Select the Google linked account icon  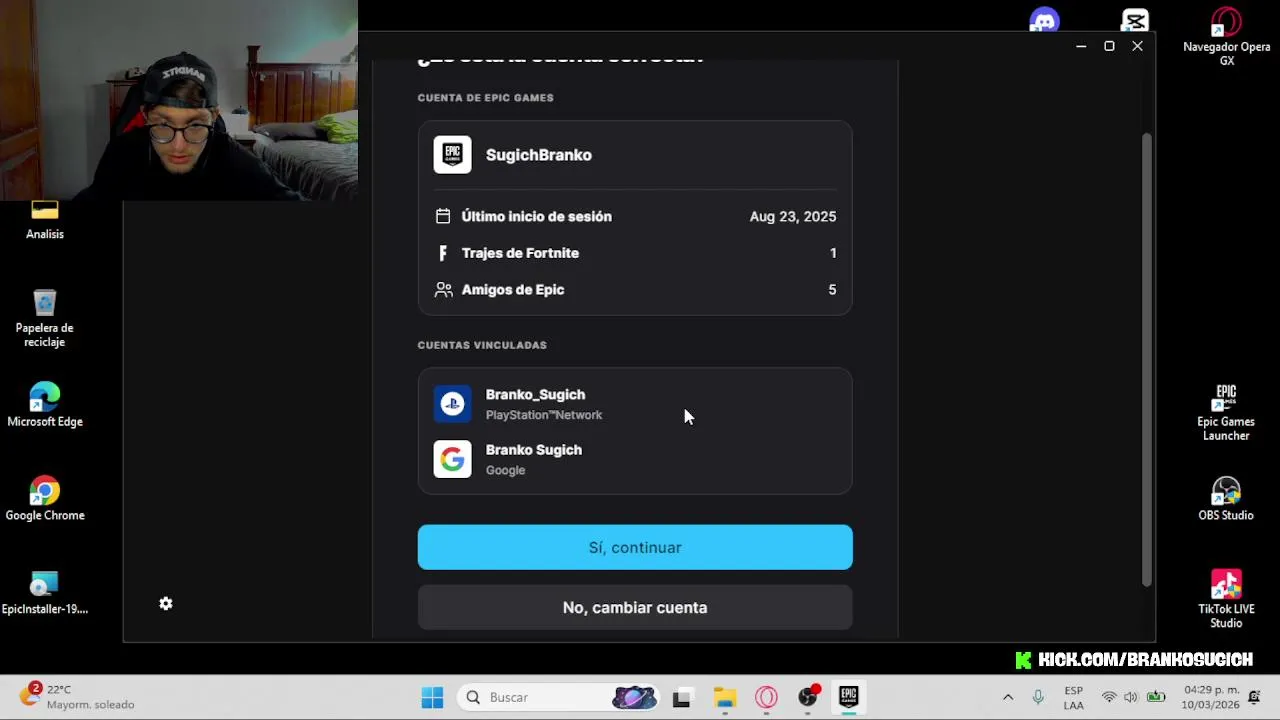point(452,459)
